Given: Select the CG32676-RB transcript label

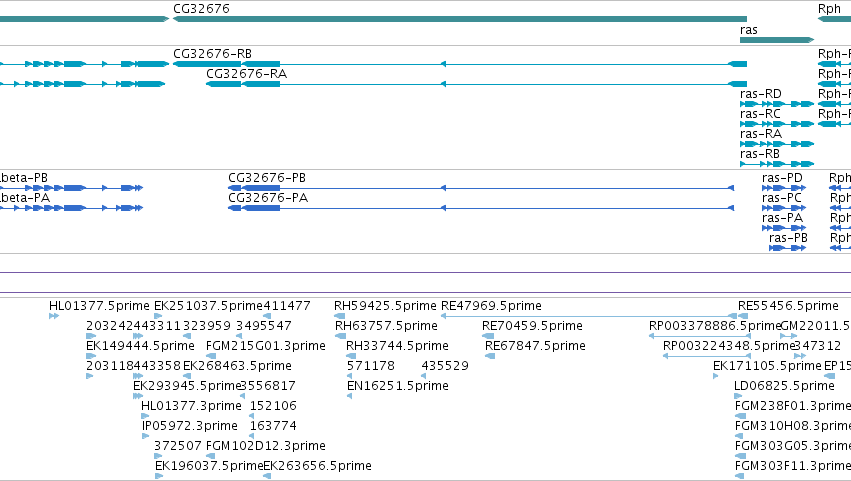Looking at the screenshot, I should coord(212,54).
